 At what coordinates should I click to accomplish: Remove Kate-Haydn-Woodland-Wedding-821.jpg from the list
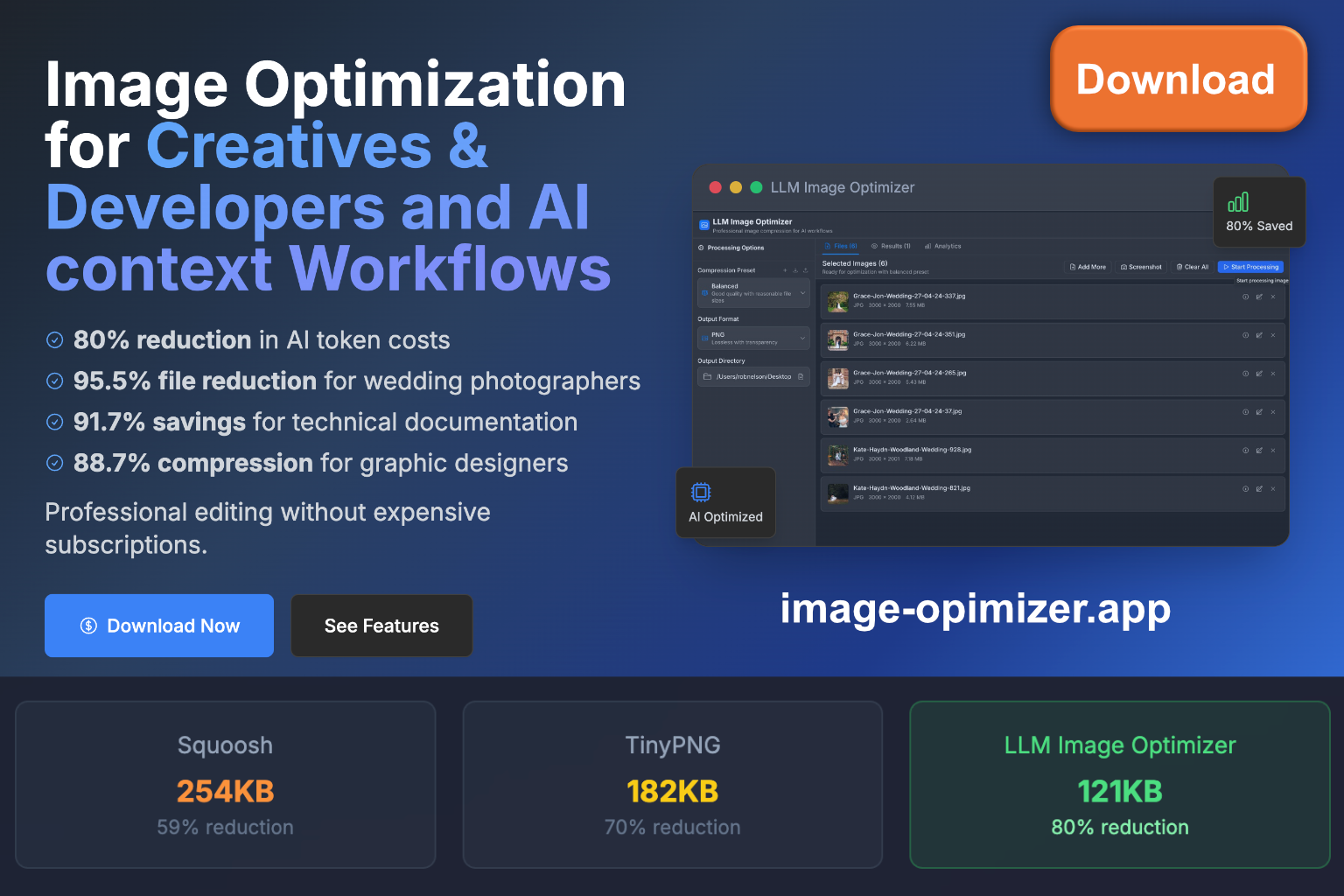coord(1273,489)
